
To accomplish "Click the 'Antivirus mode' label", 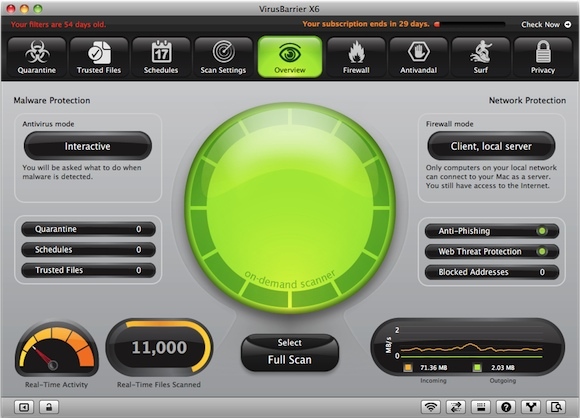I will [48, 124].
